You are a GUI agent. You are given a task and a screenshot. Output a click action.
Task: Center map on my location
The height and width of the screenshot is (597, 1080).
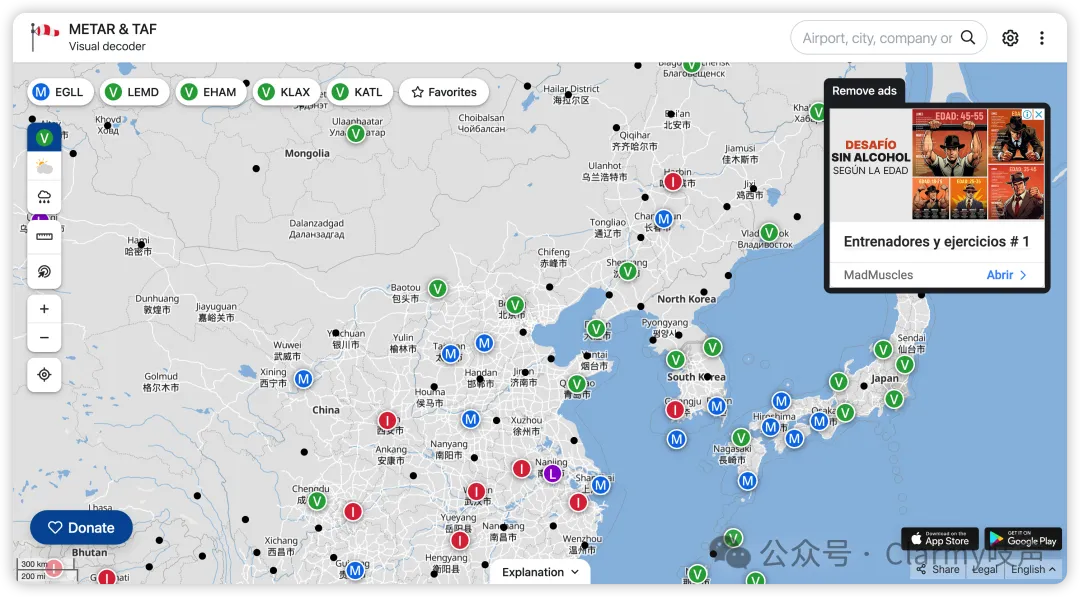click(x=44, y=375)
